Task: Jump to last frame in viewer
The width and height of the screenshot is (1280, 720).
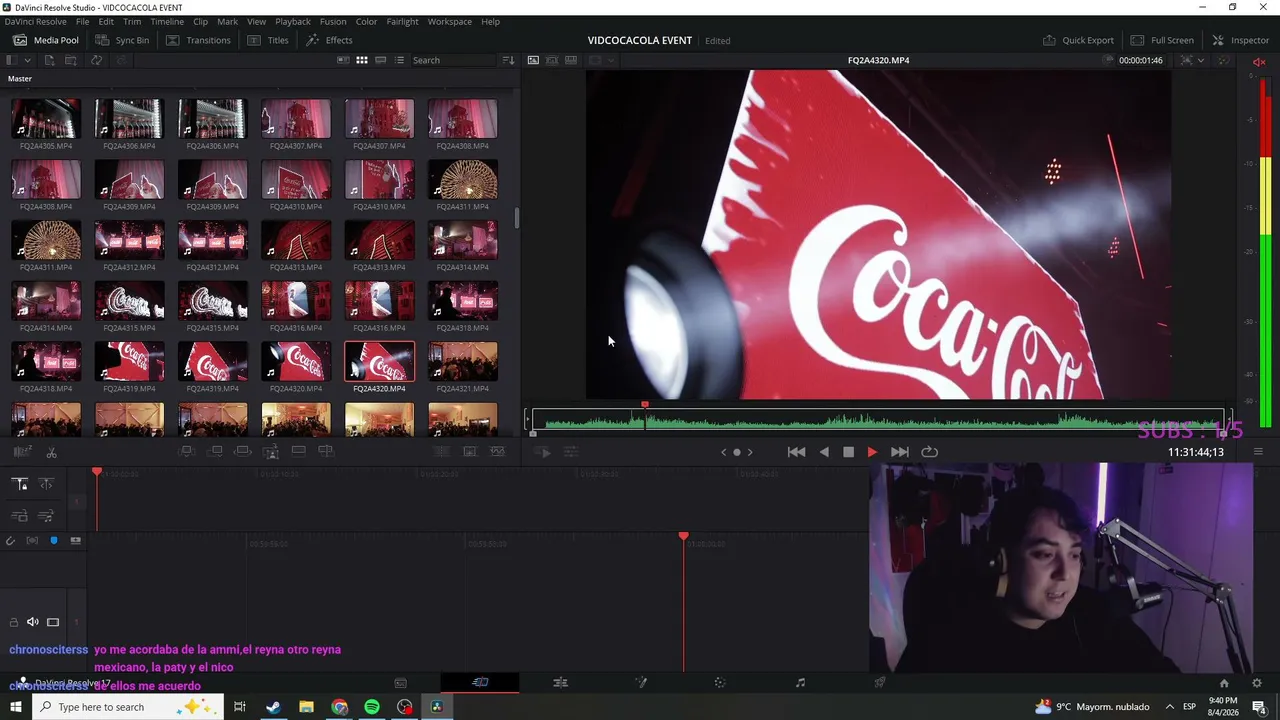Action: click(900, 452)
